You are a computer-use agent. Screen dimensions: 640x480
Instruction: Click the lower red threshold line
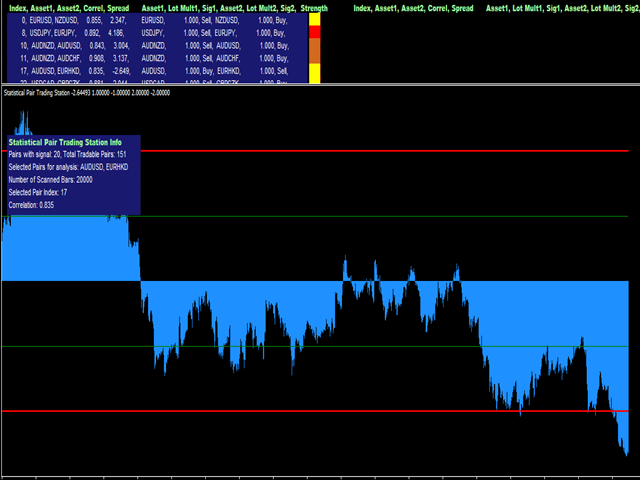[300, 411]
